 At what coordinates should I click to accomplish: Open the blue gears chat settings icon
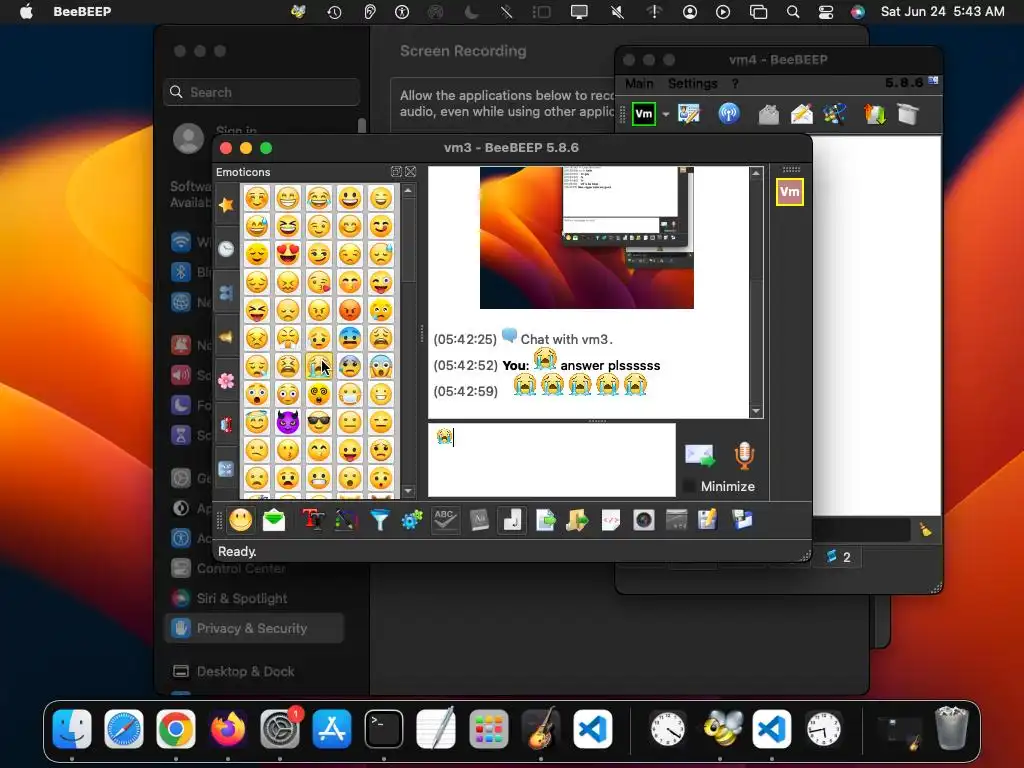(412, 520)
